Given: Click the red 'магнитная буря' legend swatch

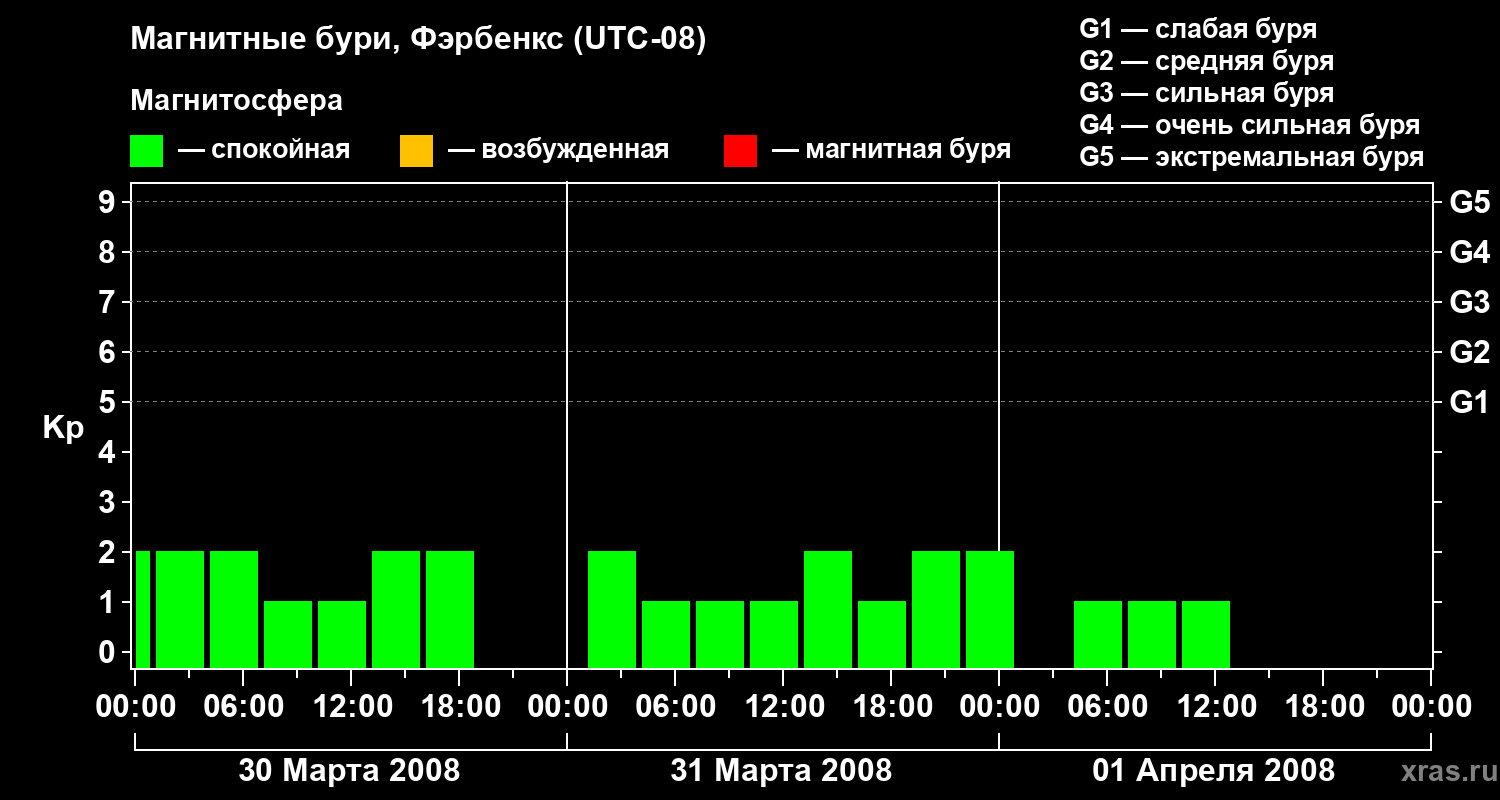Looking at the screenshot, I should coord(740,151).
